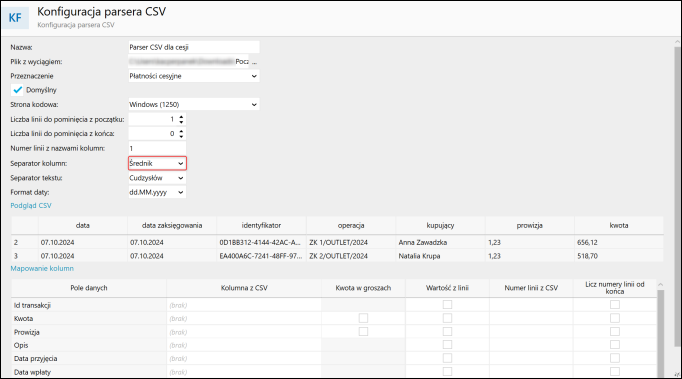The height and width of the screenshot is (379, 682).
Task: Tick Licz numery linii od końca for Prowizja
Action: point(615,332)
